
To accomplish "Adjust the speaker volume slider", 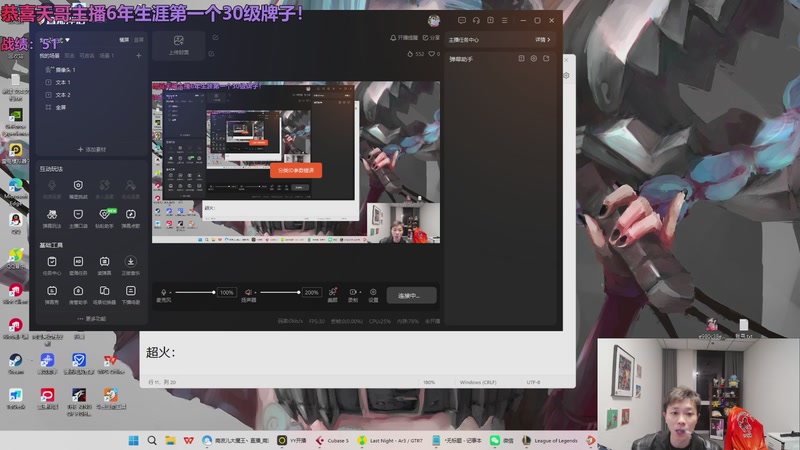I will [x=280, y=292].
